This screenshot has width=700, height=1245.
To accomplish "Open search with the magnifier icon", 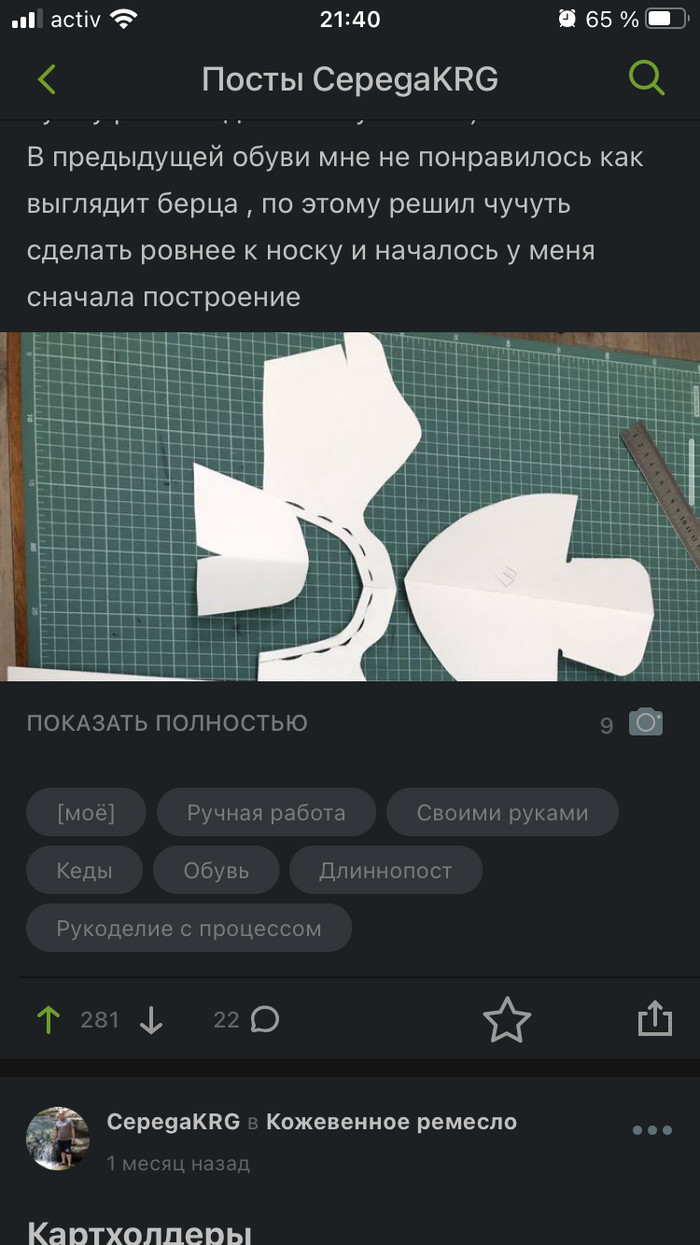I will pyautogui.click(x=646, y=78).
